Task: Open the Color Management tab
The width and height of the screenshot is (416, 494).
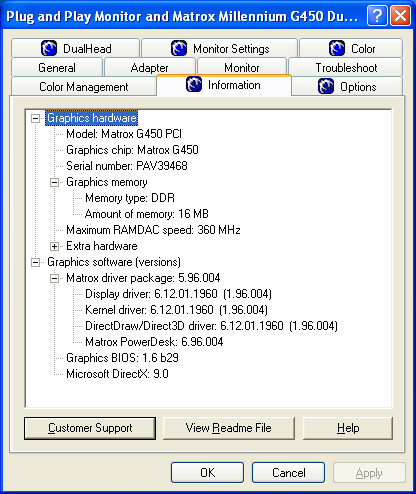Action: pyautogui.click(x=84, y=87)
